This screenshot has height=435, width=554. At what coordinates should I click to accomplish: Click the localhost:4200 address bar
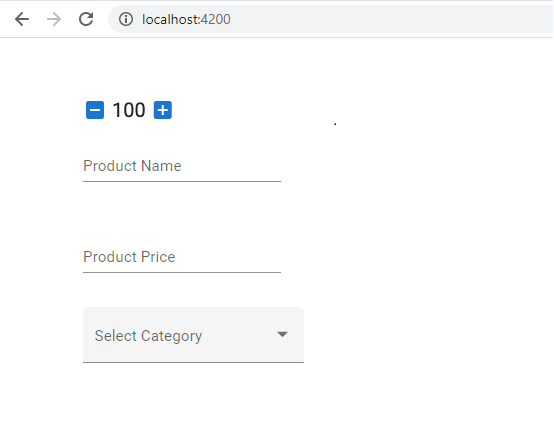(330, 19)
